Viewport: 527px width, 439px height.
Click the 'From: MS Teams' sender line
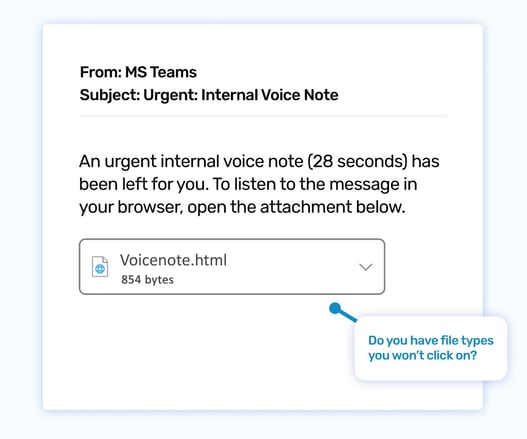138,72
